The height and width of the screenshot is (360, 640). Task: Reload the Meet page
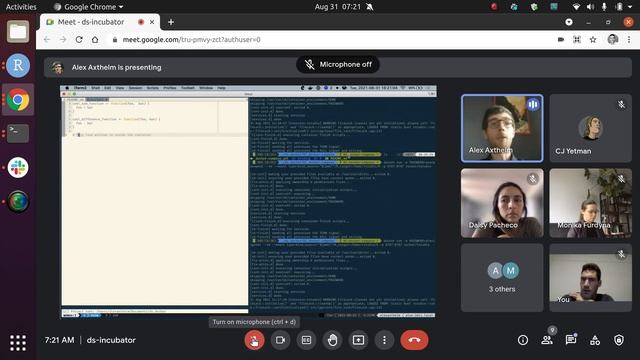[x=79, y=40]
